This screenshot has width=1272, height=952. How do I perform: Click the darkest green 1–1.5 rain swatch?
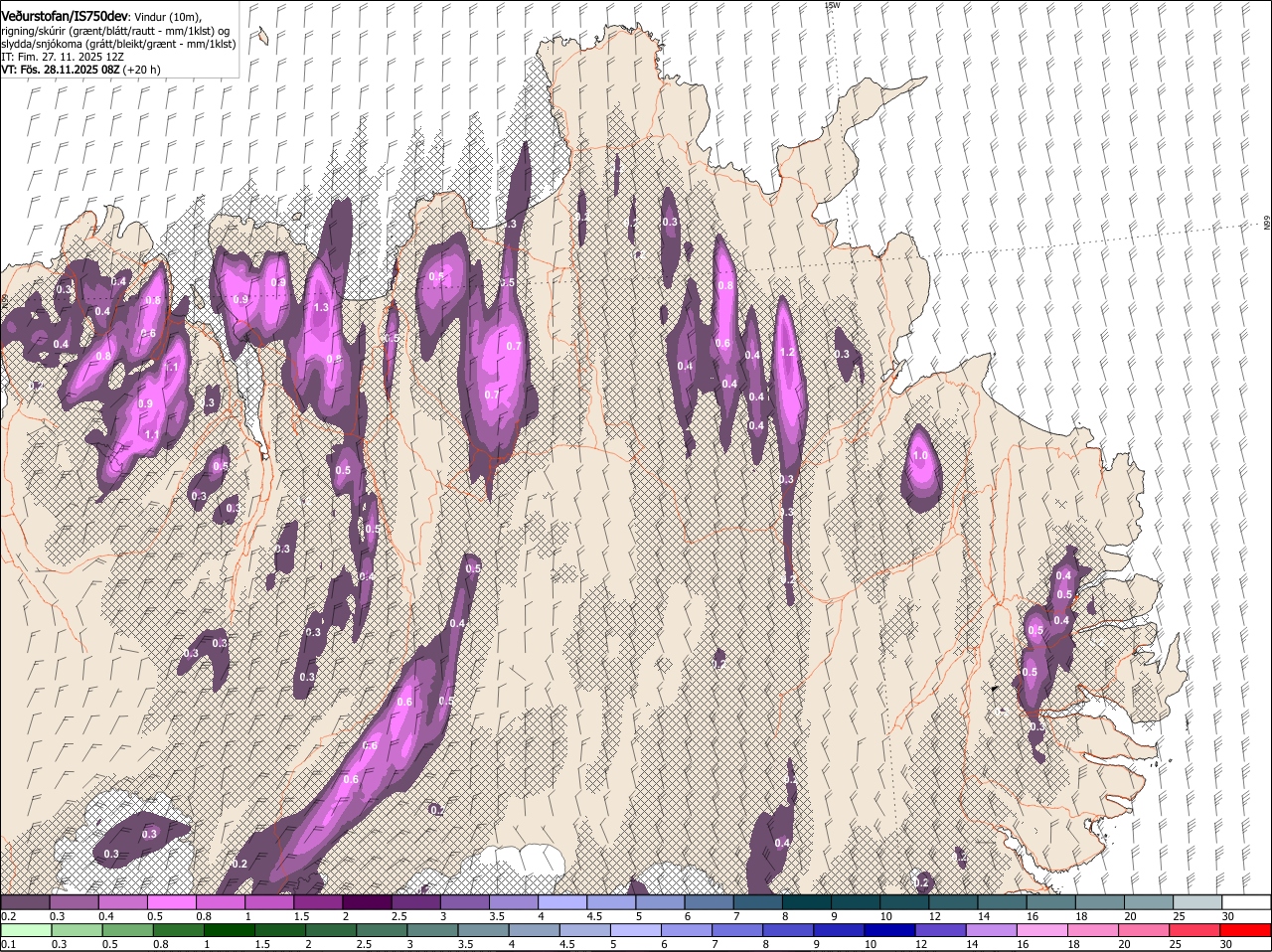pos(230,930)
